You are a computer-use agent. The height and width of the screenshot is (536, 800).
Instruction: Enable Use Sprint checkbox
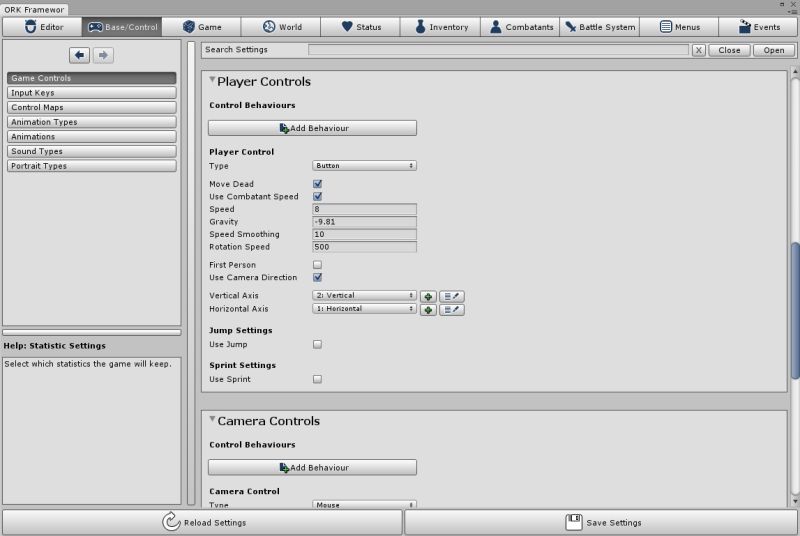point(317,379)
